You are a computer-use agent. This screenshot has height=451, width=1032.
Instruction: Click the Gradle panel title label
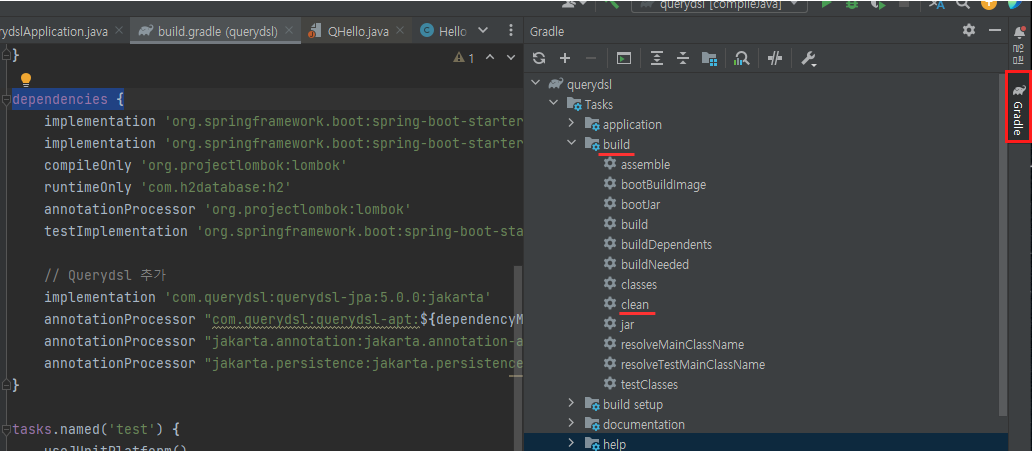click(547, 32)
